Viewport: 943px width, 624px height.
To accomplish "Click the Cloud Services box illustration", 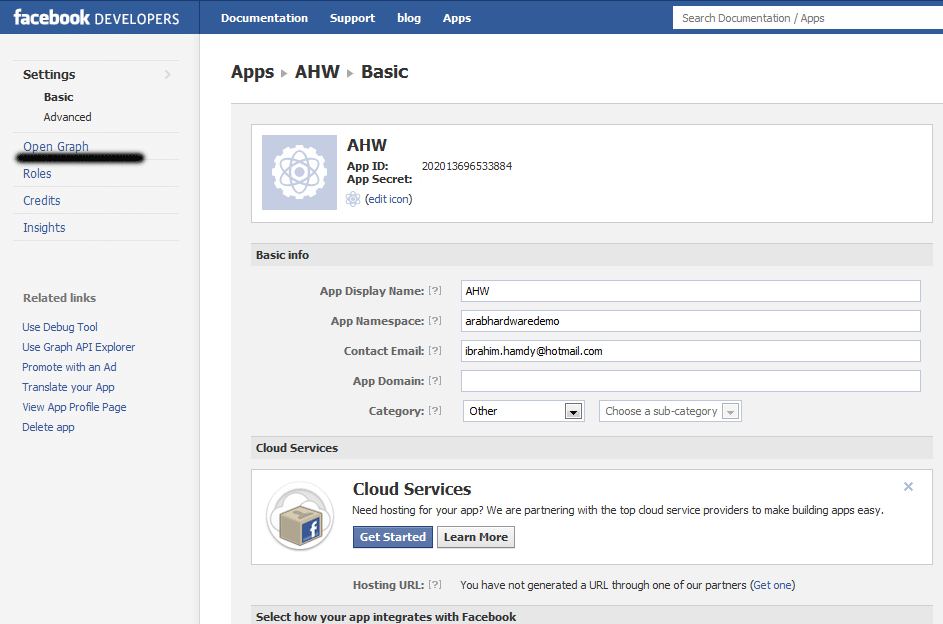I will (x=299, y=516).
